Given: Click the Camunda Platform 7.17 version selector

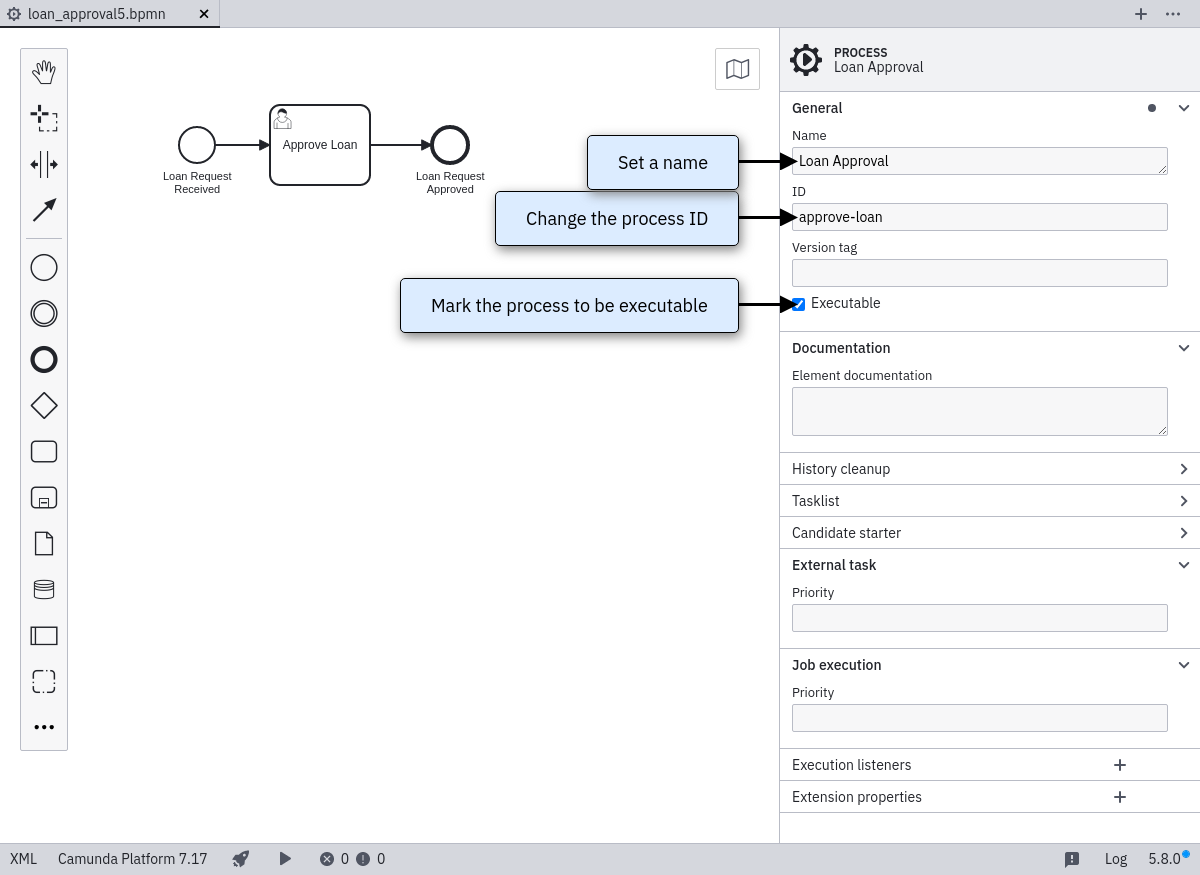Looking at the screenshot, I should pos(132,858).
